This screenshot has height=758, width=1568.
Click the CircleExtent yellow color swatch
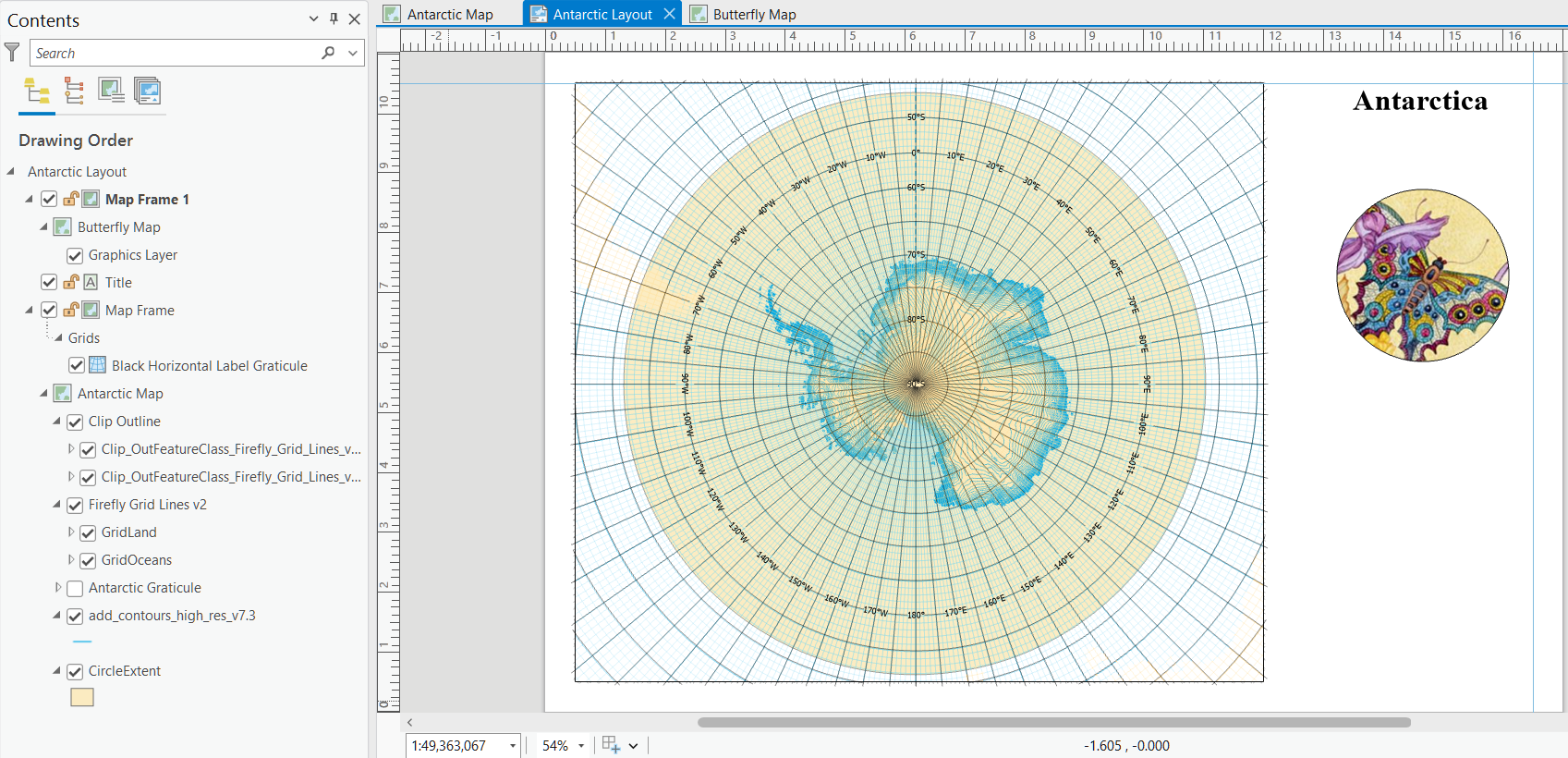tap(82, 697)
